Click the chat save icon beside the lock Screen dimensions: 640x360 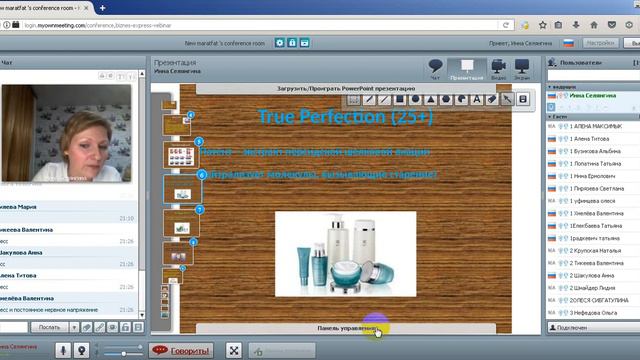[x=138, y=327]
